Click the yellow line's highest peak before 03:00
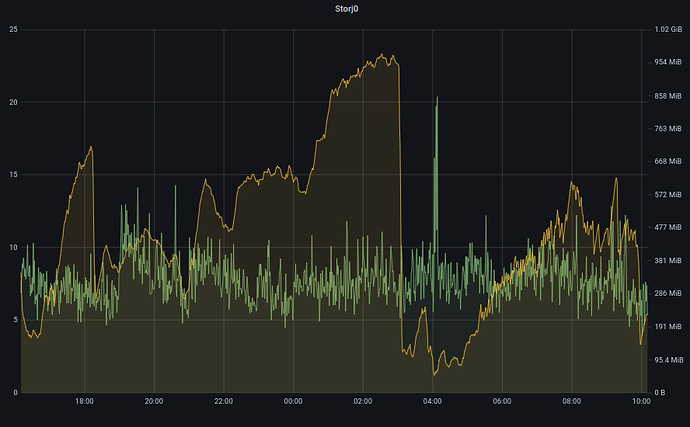The height and width of the screenshot is (427, 690). (382, 55)
